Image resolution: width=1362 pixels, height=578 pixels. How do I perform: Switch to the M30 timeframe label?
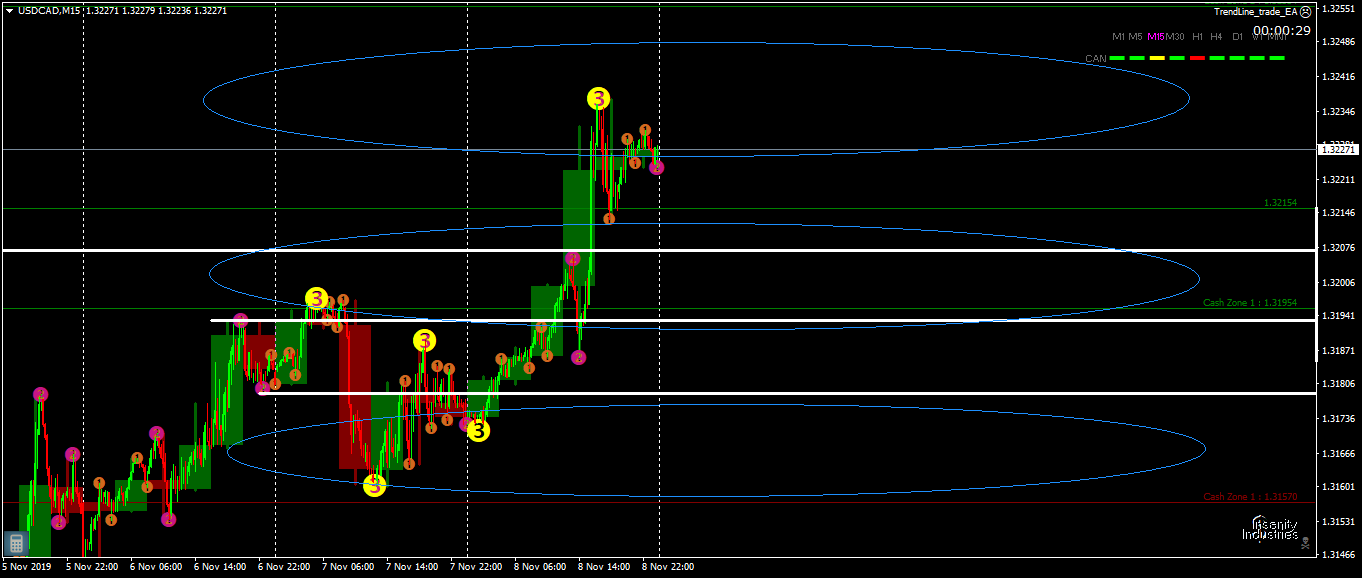(1175, 36)
